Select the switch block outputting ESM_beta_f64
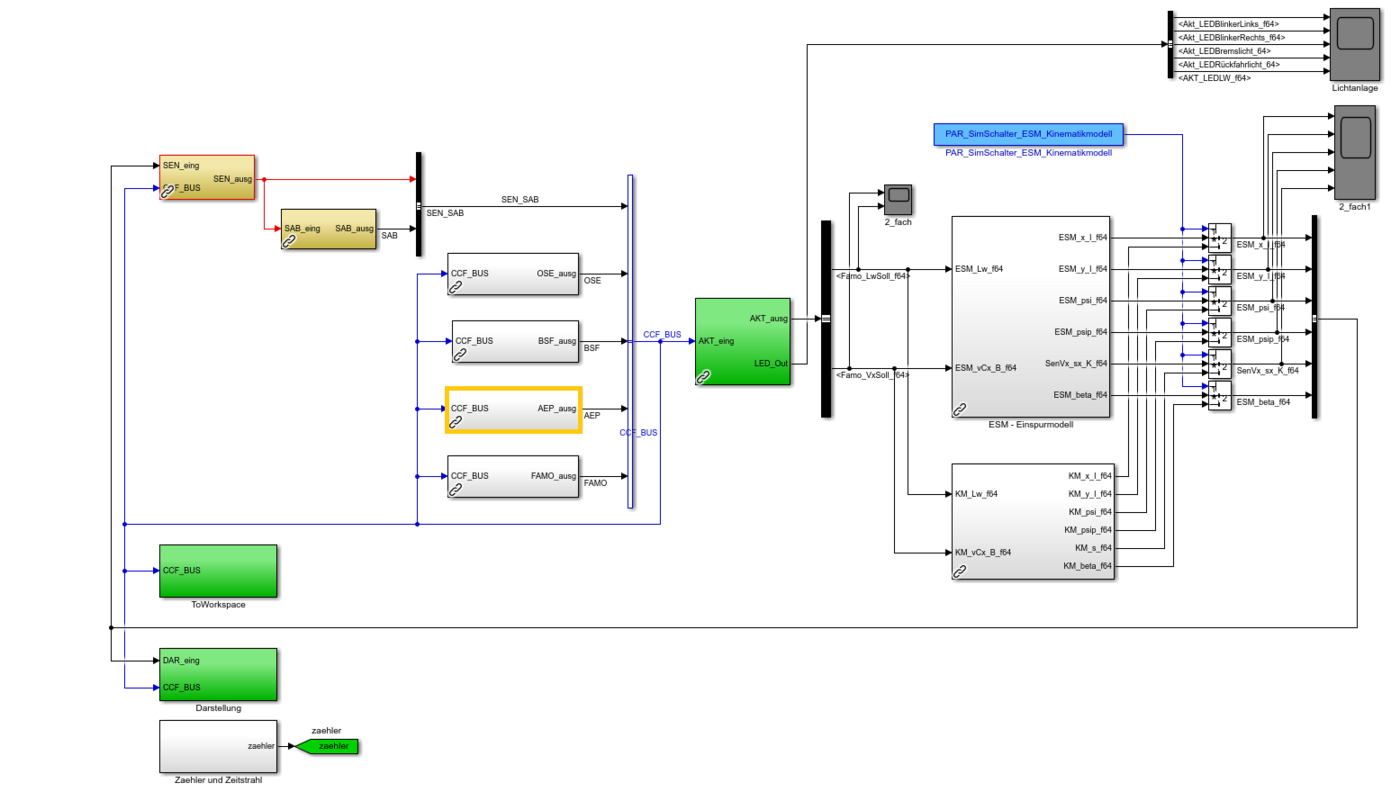 pos(1219,396)
